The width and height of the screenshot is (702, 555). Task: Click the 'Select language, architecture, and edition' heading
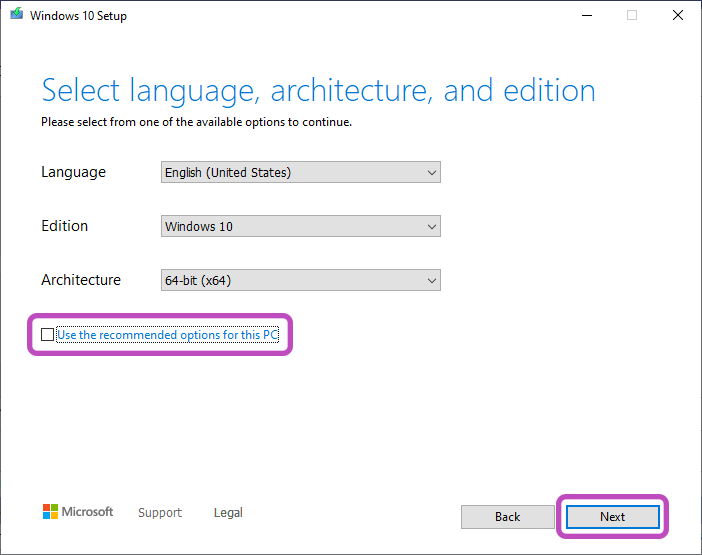tap(318, 91)
